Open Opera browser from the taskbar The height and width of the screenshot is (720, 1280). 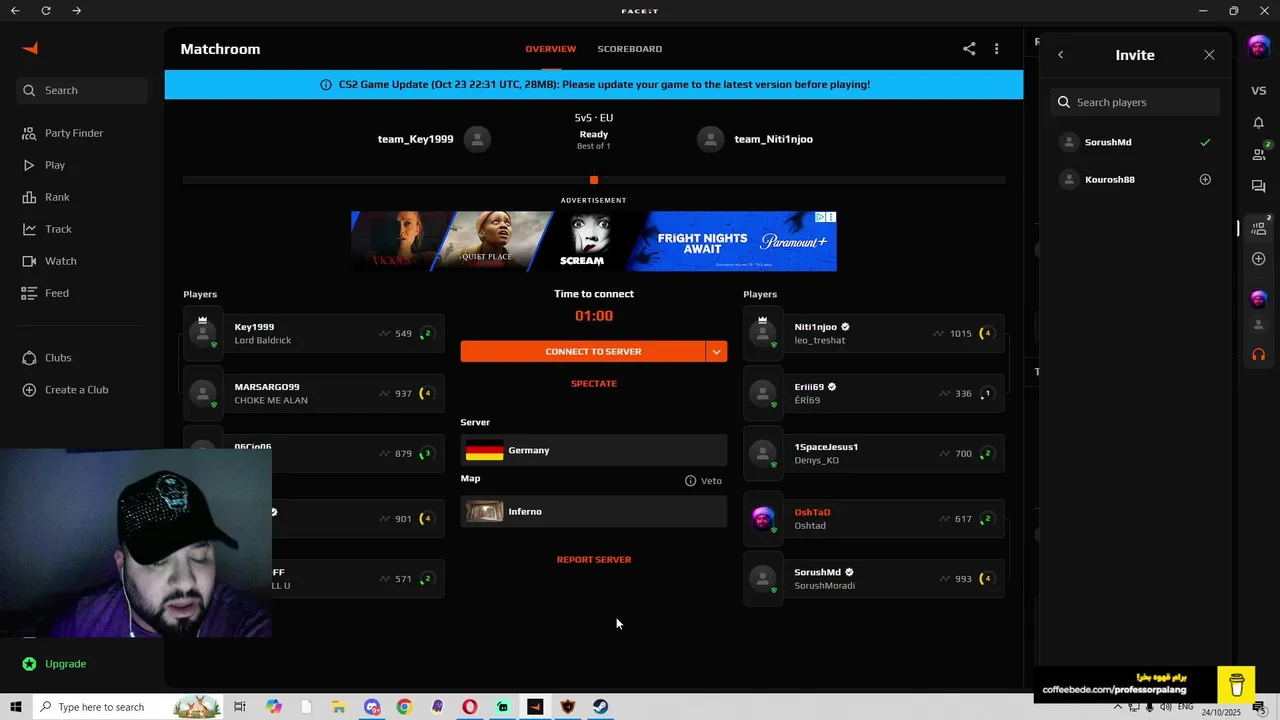click(x=469, y=707)
